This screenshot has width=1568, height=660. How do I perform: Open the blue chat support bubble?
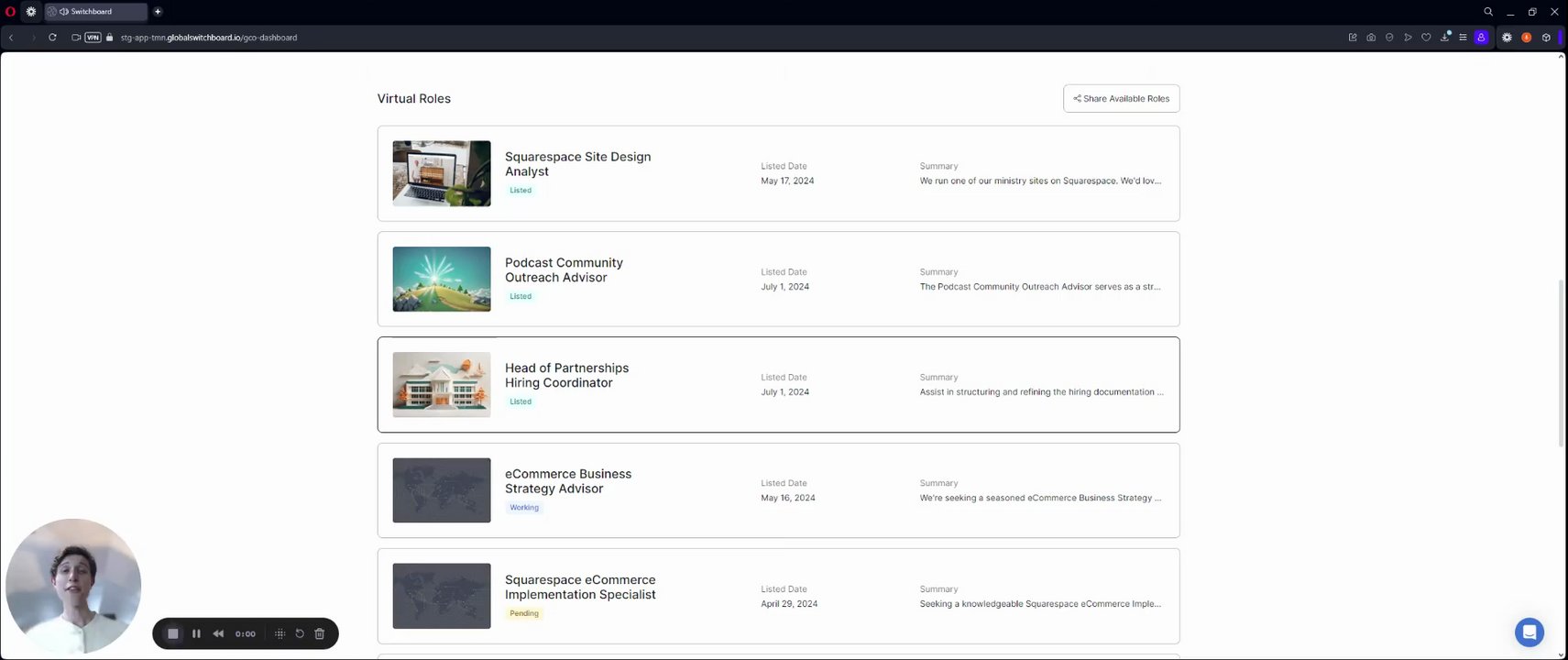(x=1530, y=632)
